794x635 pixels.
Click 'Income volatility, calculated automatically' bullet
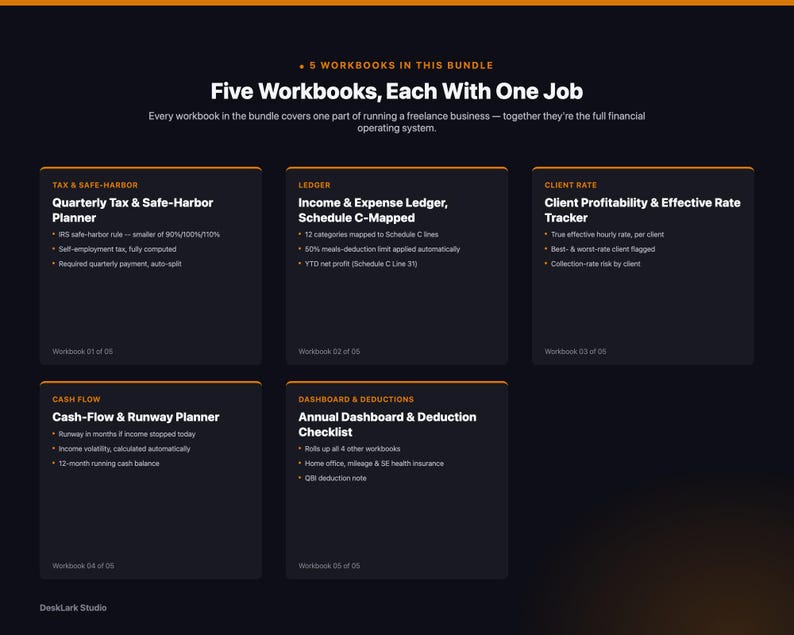[124, 449]
